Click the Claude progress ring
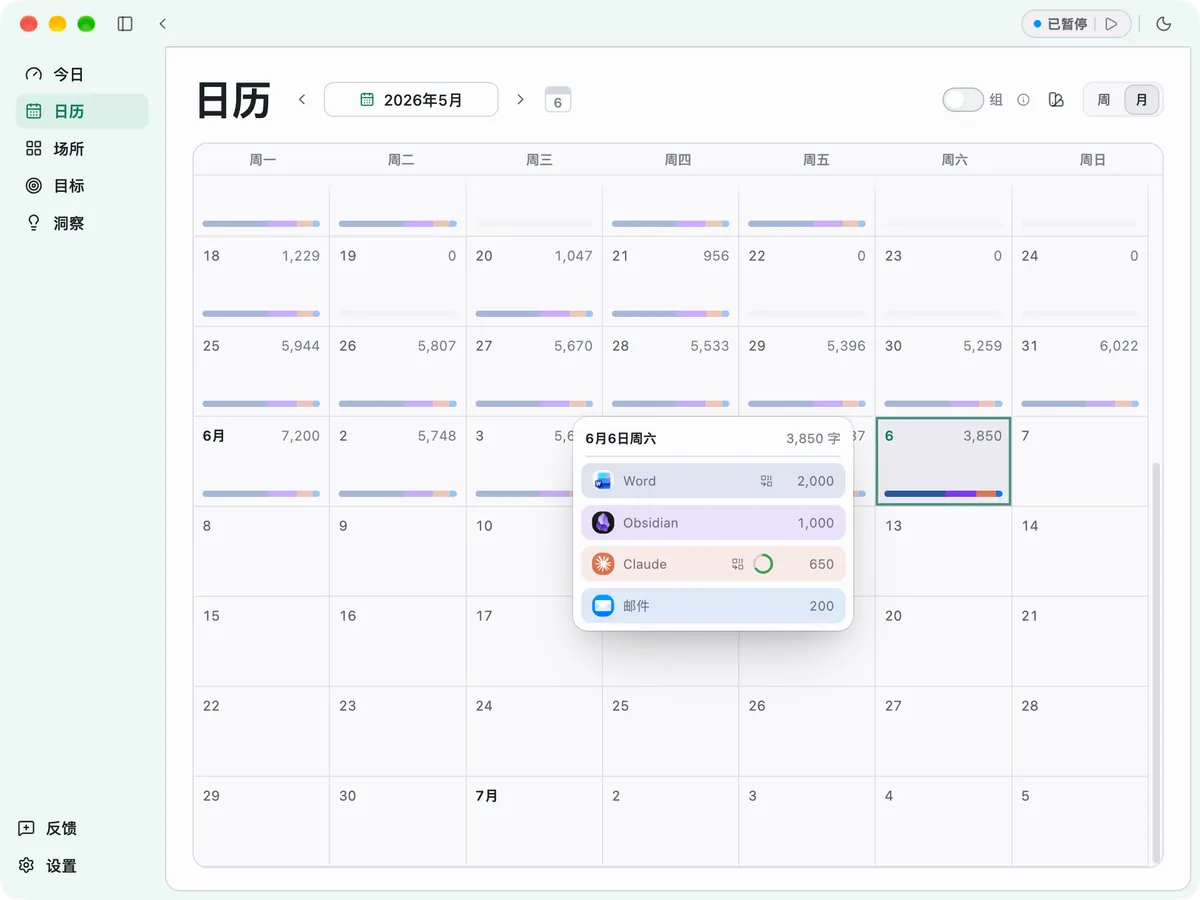The image size is (1200, 900). tap(763, 564)
